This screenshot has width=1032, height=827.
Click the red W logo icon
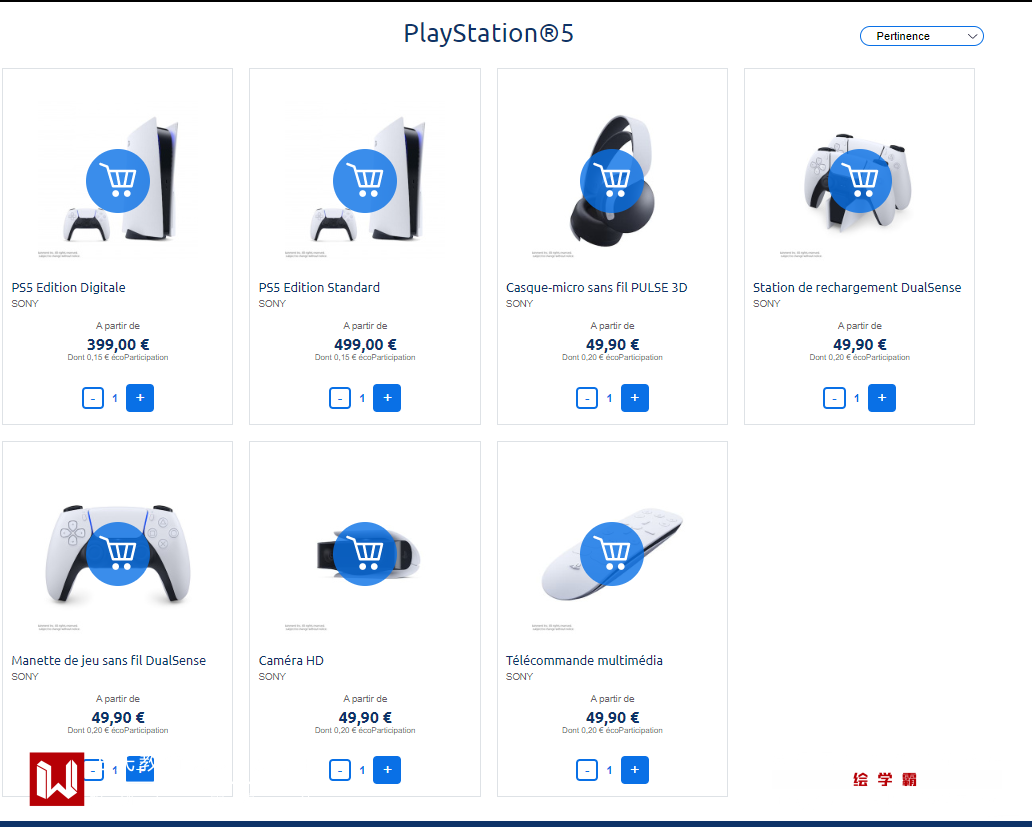(x=57, y=780)
